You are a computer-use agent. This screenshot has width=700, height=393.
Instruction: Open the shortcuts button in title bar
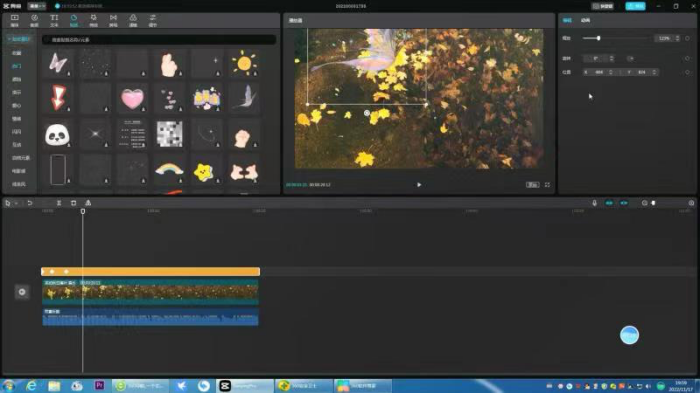point(603,6)
